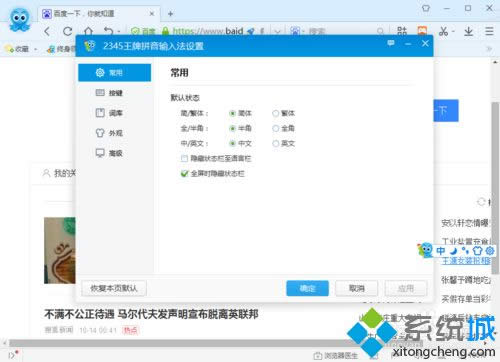Open the browser download icon
Image resolution: width=500 pixels, height=362 pixels.
coord(469,31)
